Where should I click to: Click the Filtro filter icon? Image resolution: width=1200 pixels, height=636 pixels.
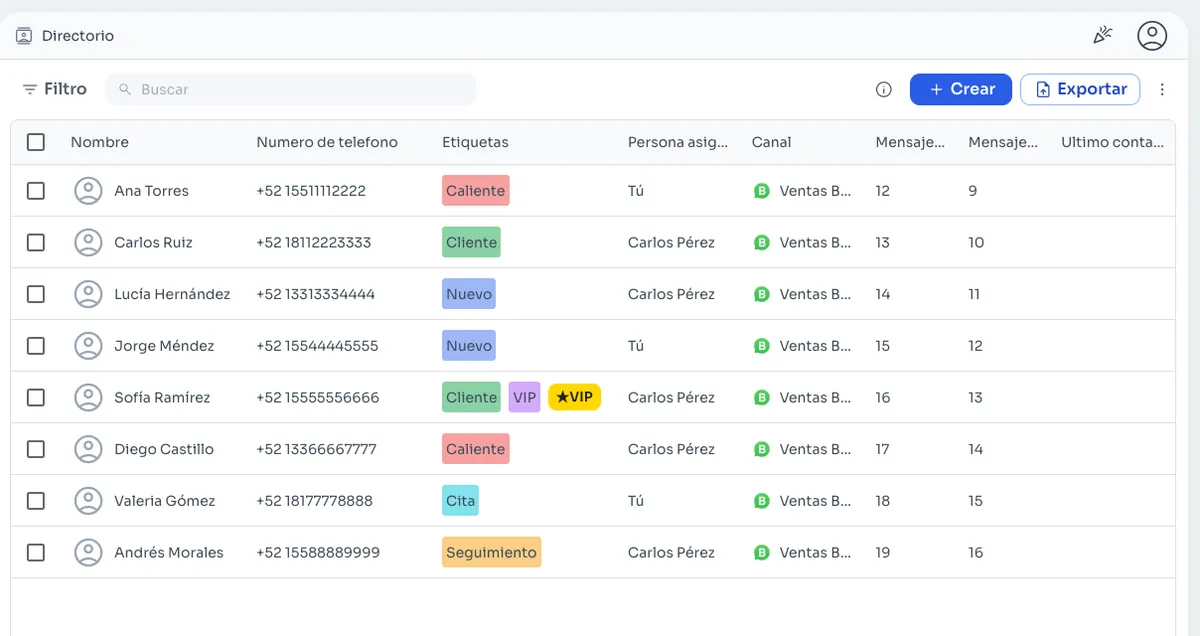[x=30, y=89]
